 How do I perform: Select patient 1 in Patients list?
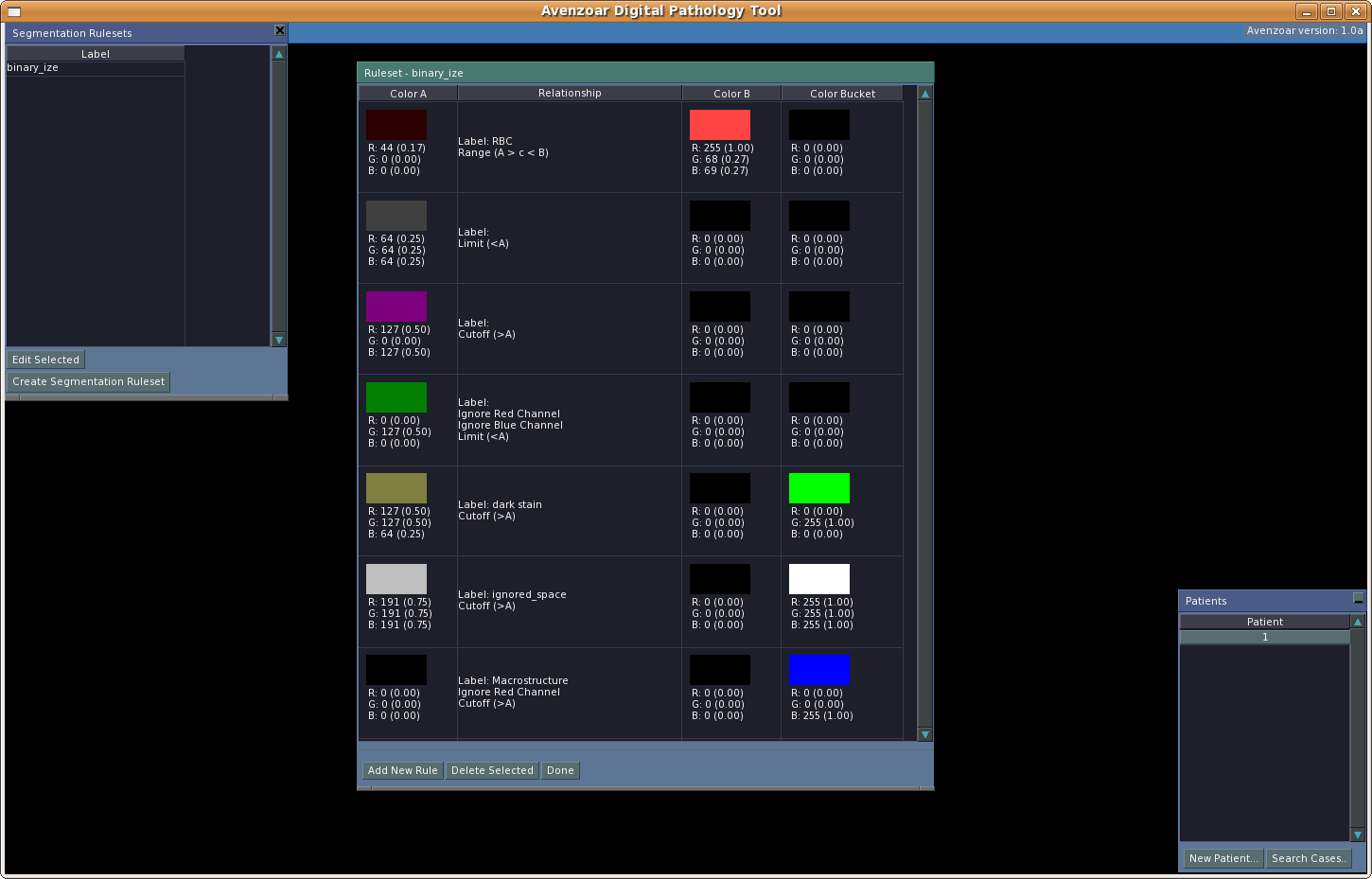coord(1264,637)
